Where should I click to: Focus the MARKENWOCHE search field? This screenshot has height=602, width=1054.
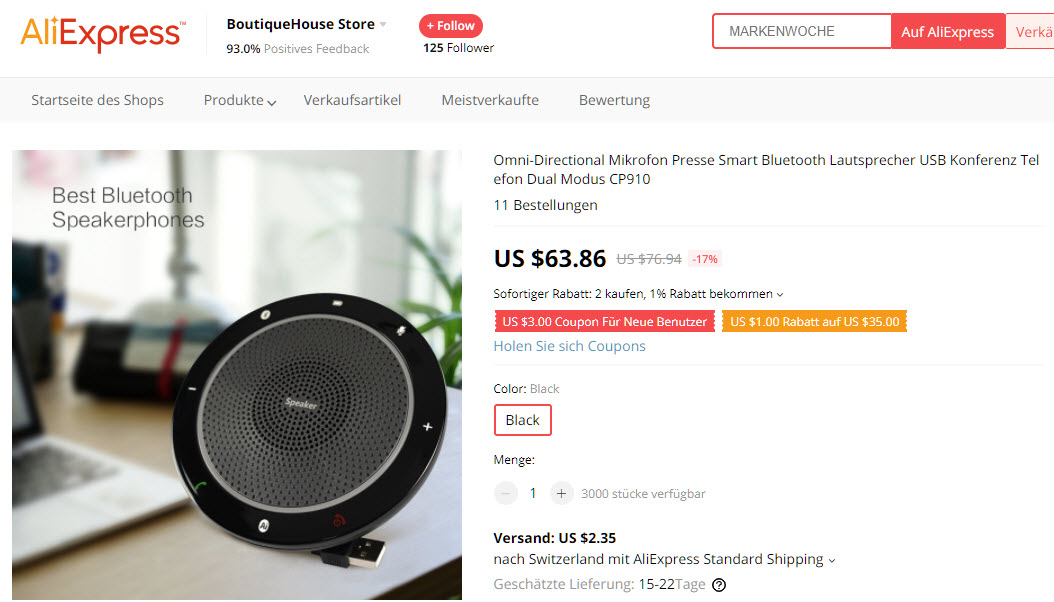(801, 32)
